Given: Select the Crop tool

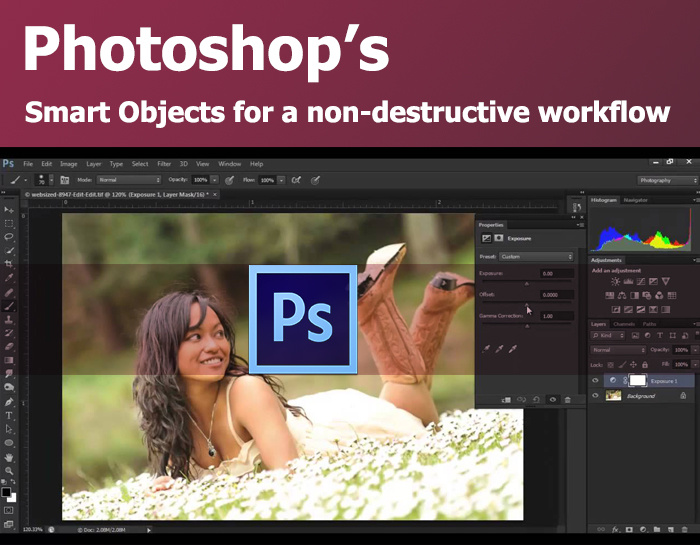Looking at the screenshot, I should pos(8,264).
